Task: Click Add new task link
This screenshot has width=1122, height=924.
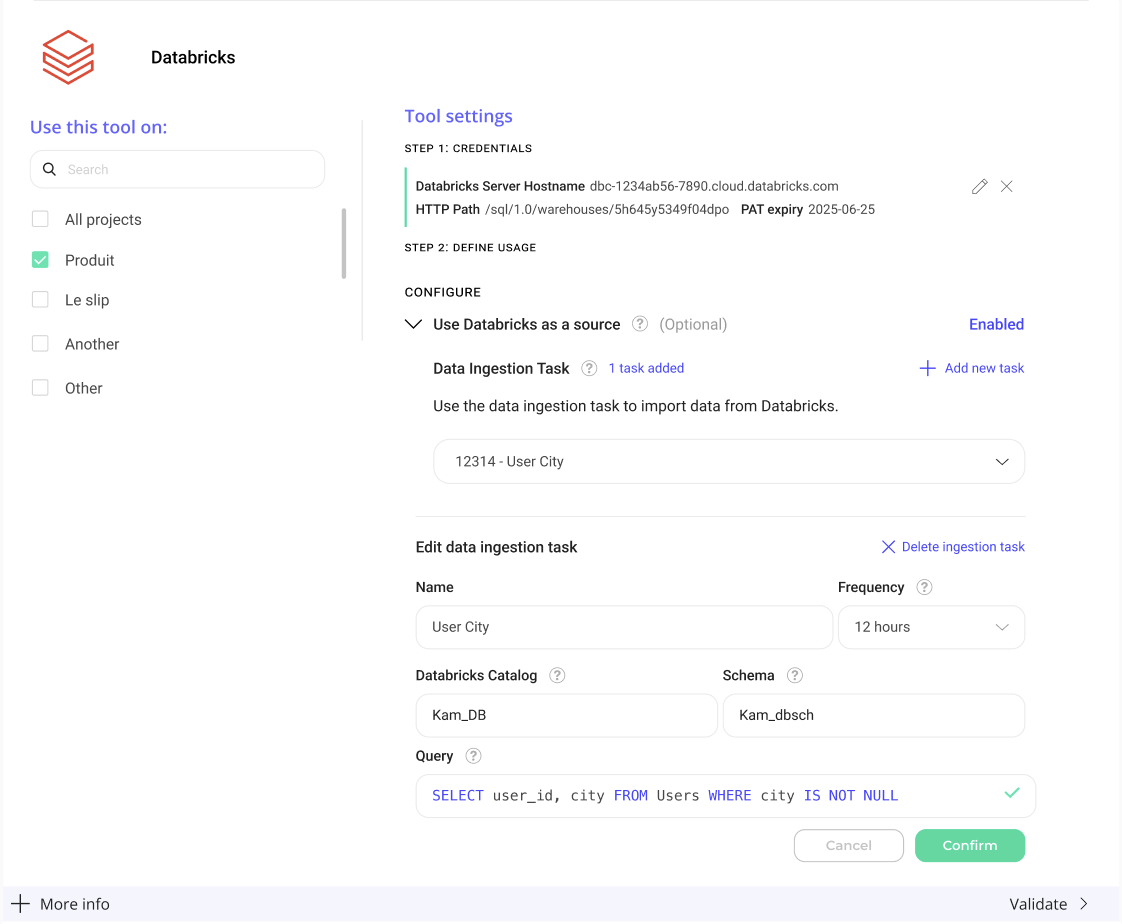Action: point(972,368)
